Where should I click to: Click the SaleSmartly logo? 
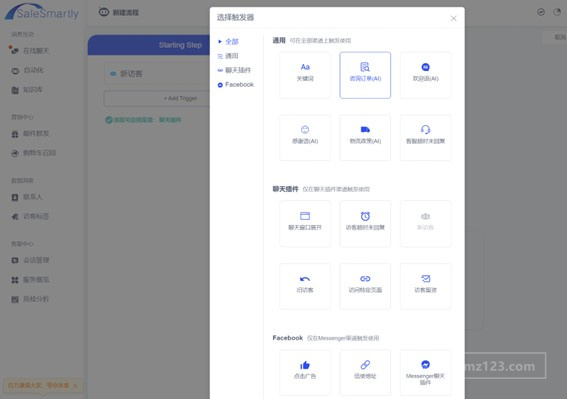(x=42, y=12)
